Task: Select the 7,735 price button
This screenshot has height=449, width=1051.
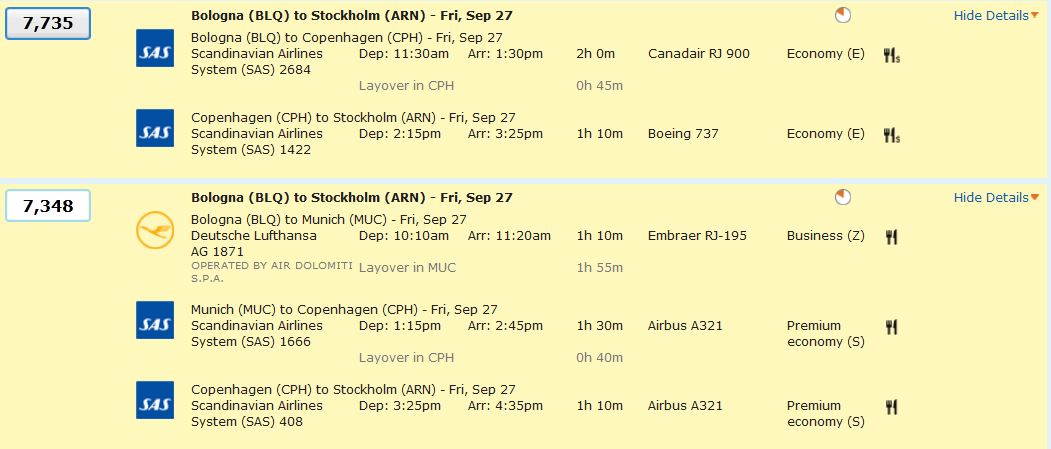Action: 48,24
